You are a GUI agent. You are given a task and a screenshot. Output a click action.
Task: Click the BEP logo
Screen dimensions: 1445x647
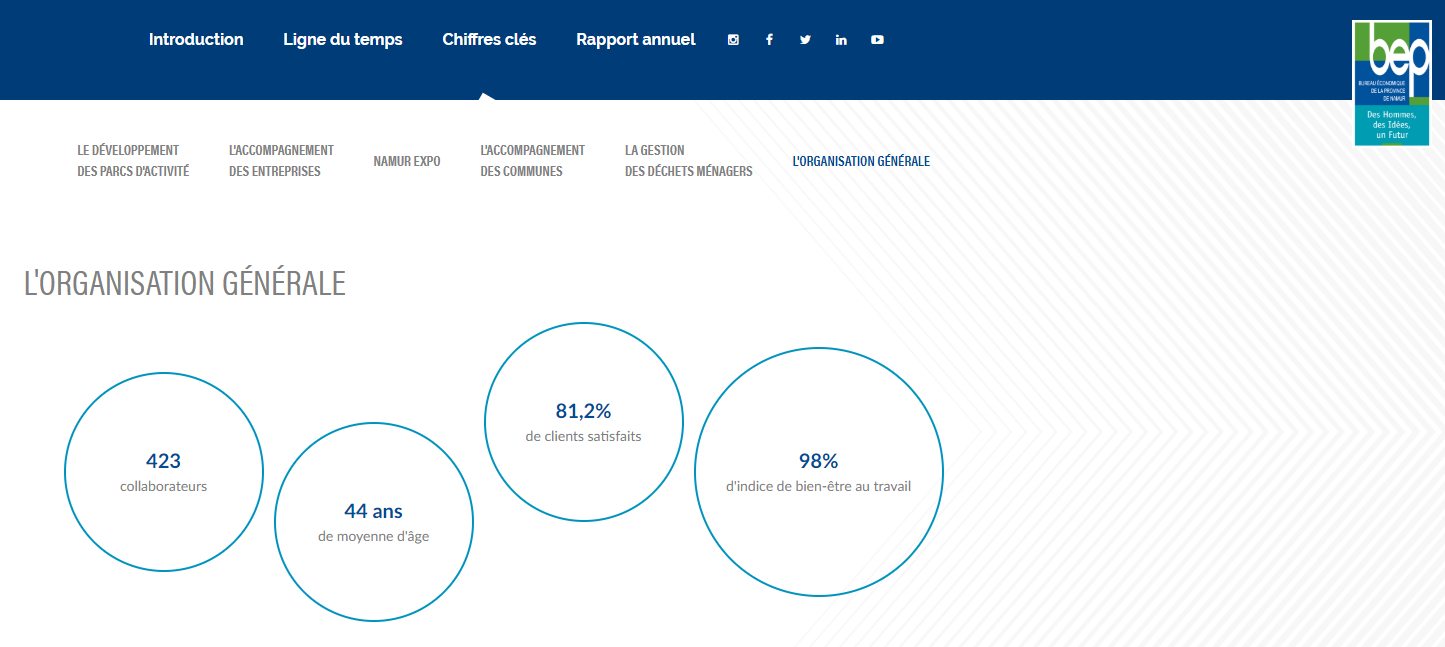1391,83
